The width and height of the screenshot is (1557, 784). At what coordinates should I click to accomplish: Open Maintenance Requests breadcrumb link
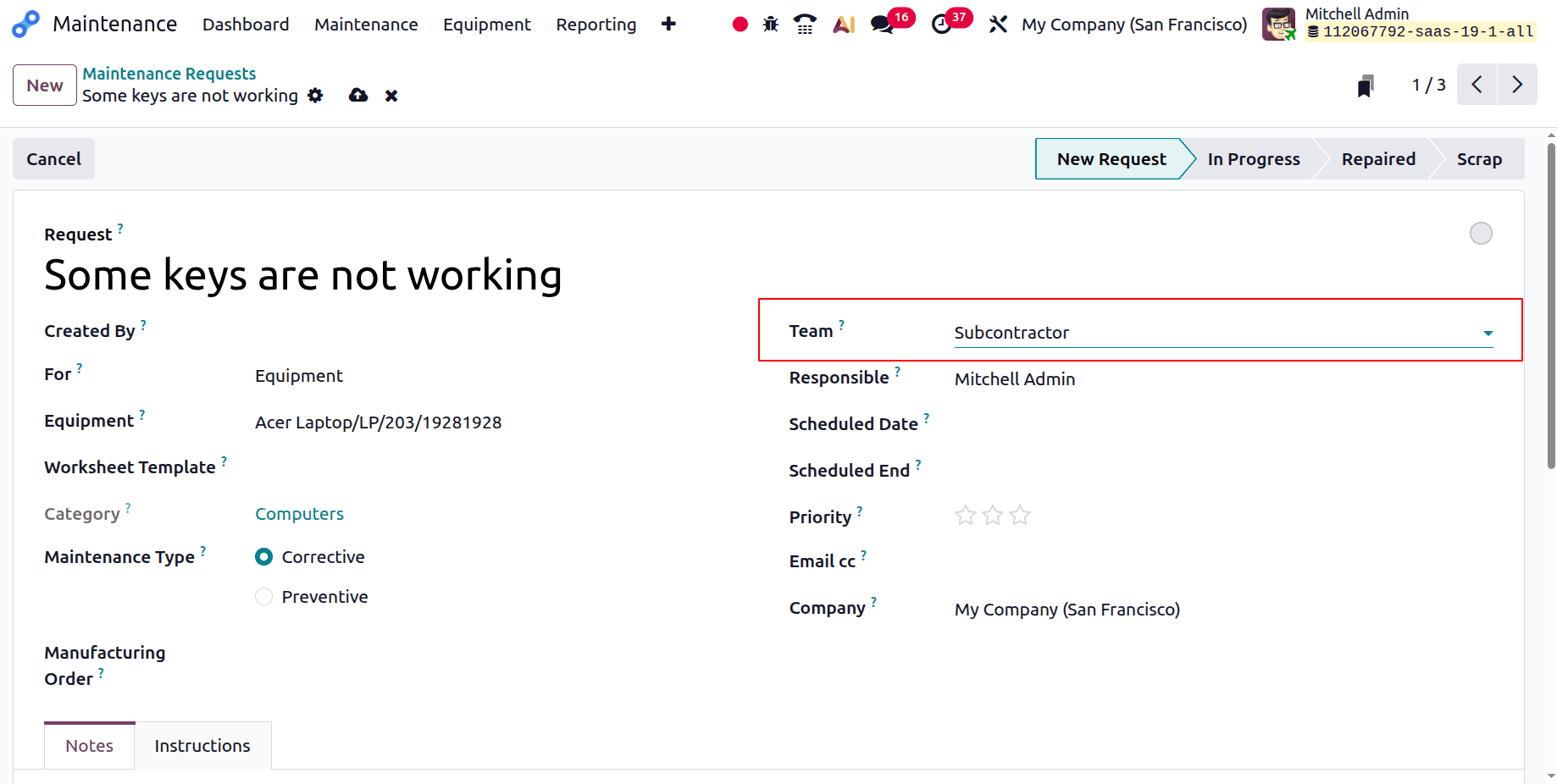(x=169, y=74)
